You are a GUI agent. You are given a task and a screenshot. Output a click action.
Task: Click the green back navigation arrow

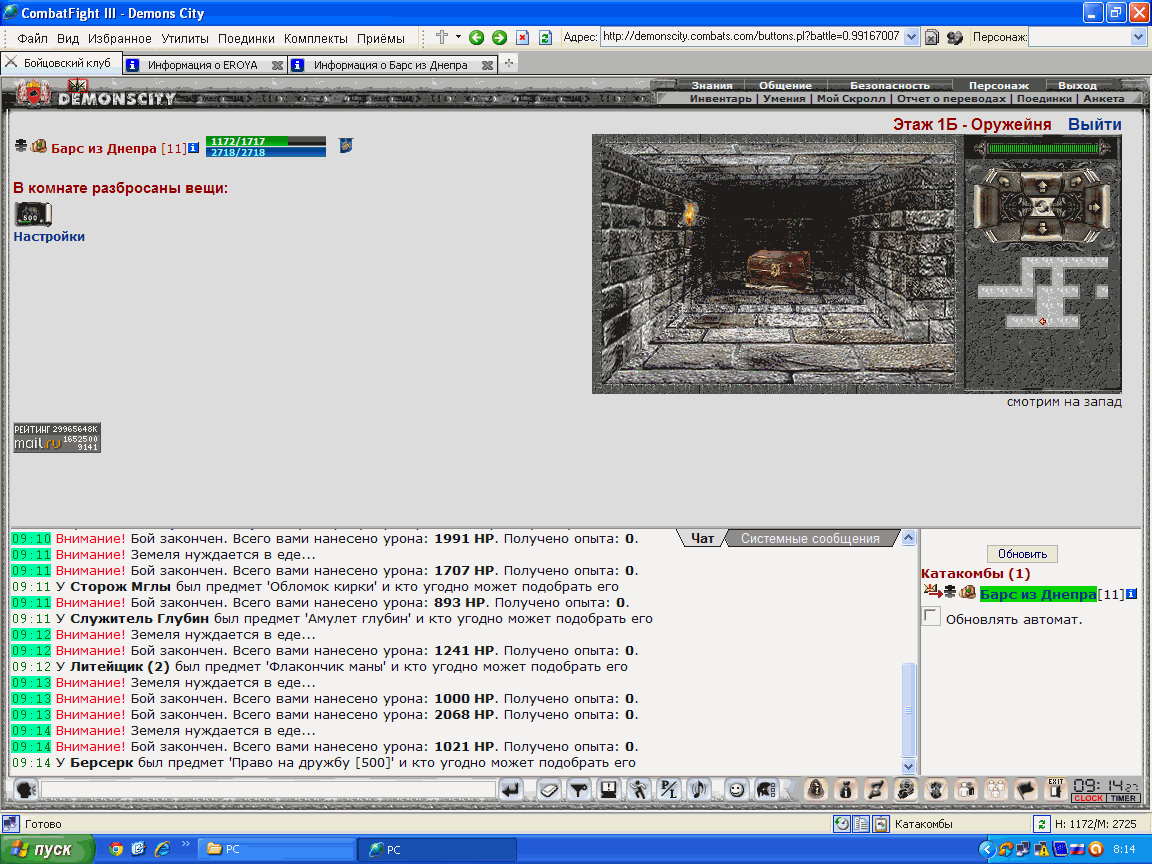tap(476, 37)
